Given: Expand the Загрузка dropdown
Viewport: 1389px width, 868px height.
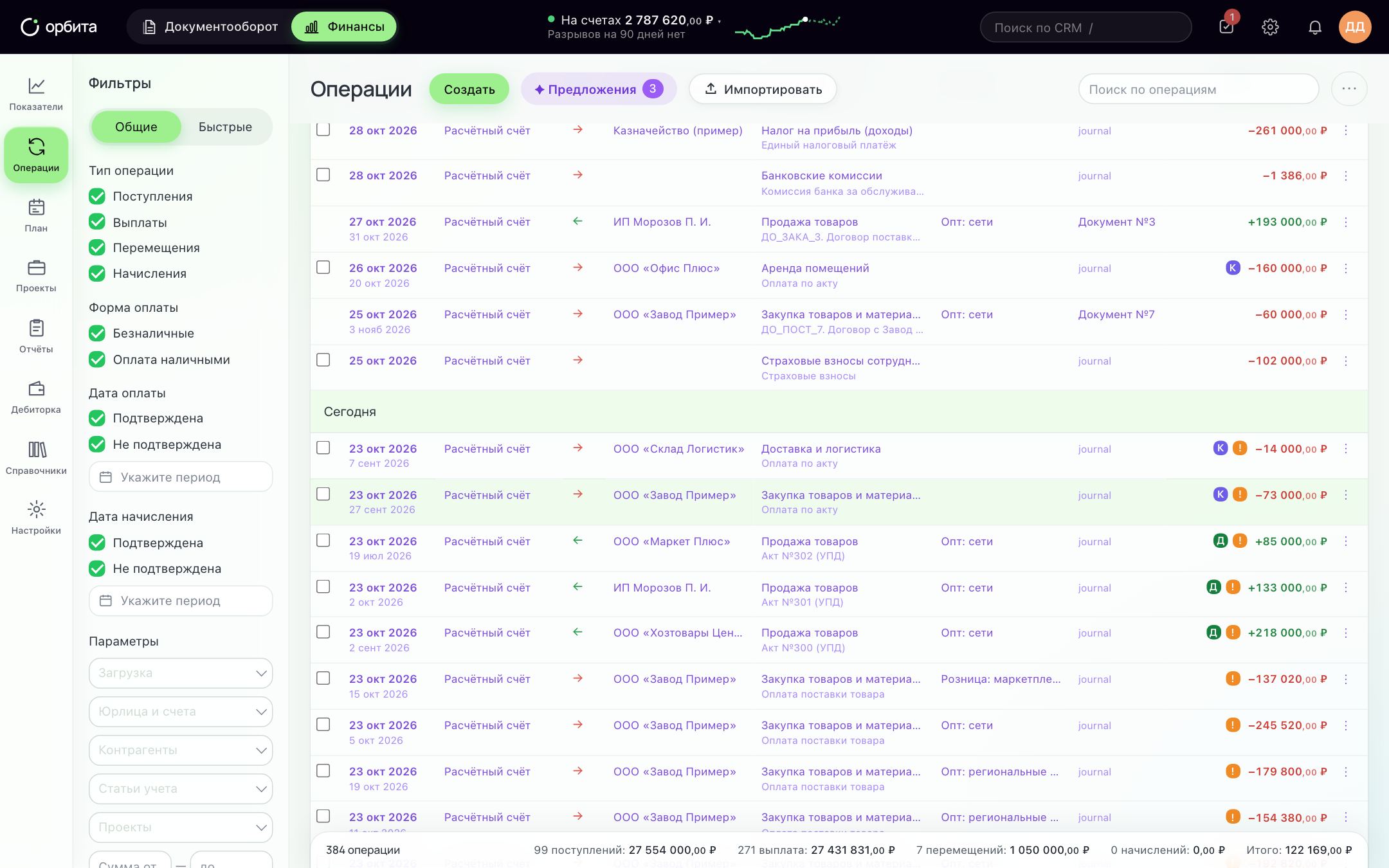Looking at the screenshot, I should (x=181, y=673).
